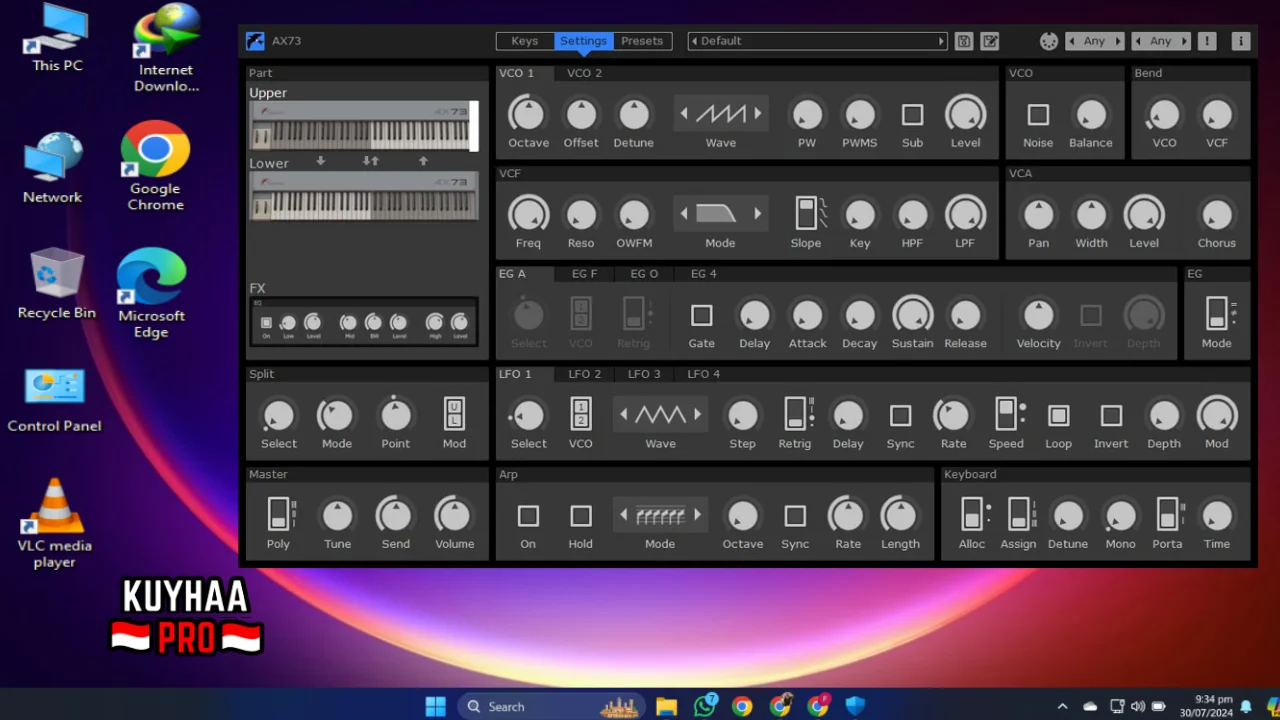Viewport: 1280px width, 720px height.
Task: Click the copy-up arrow above Lower part
Action: pyautogui.click(x=423, y=161)
